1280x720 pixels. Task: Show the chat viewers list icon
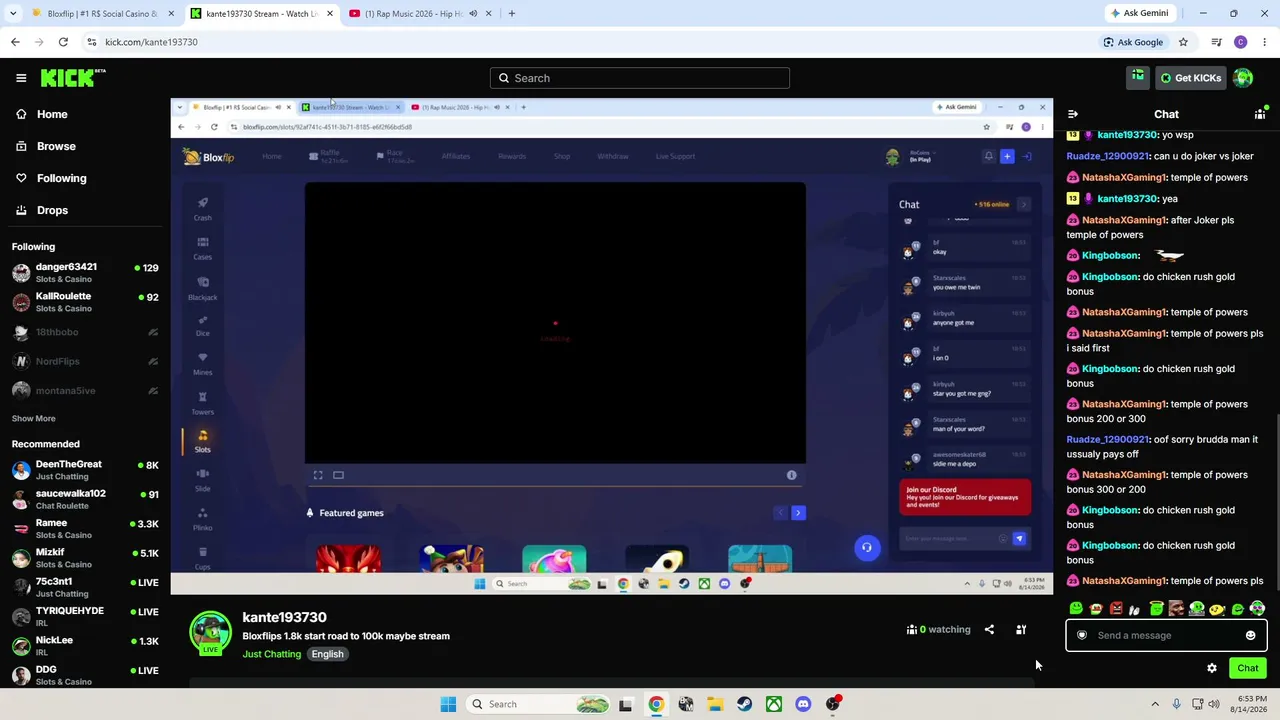pyautogui.click(x=1260, y=114)
